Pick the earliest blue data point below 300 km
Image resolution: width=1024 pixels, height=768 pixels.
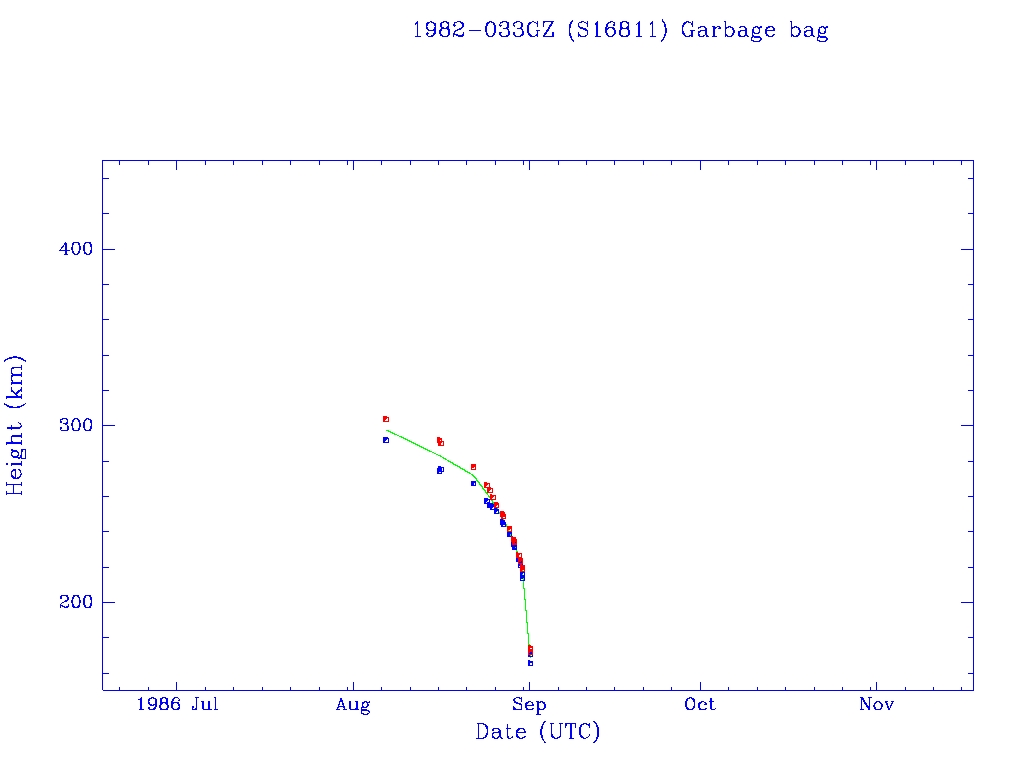385,440
